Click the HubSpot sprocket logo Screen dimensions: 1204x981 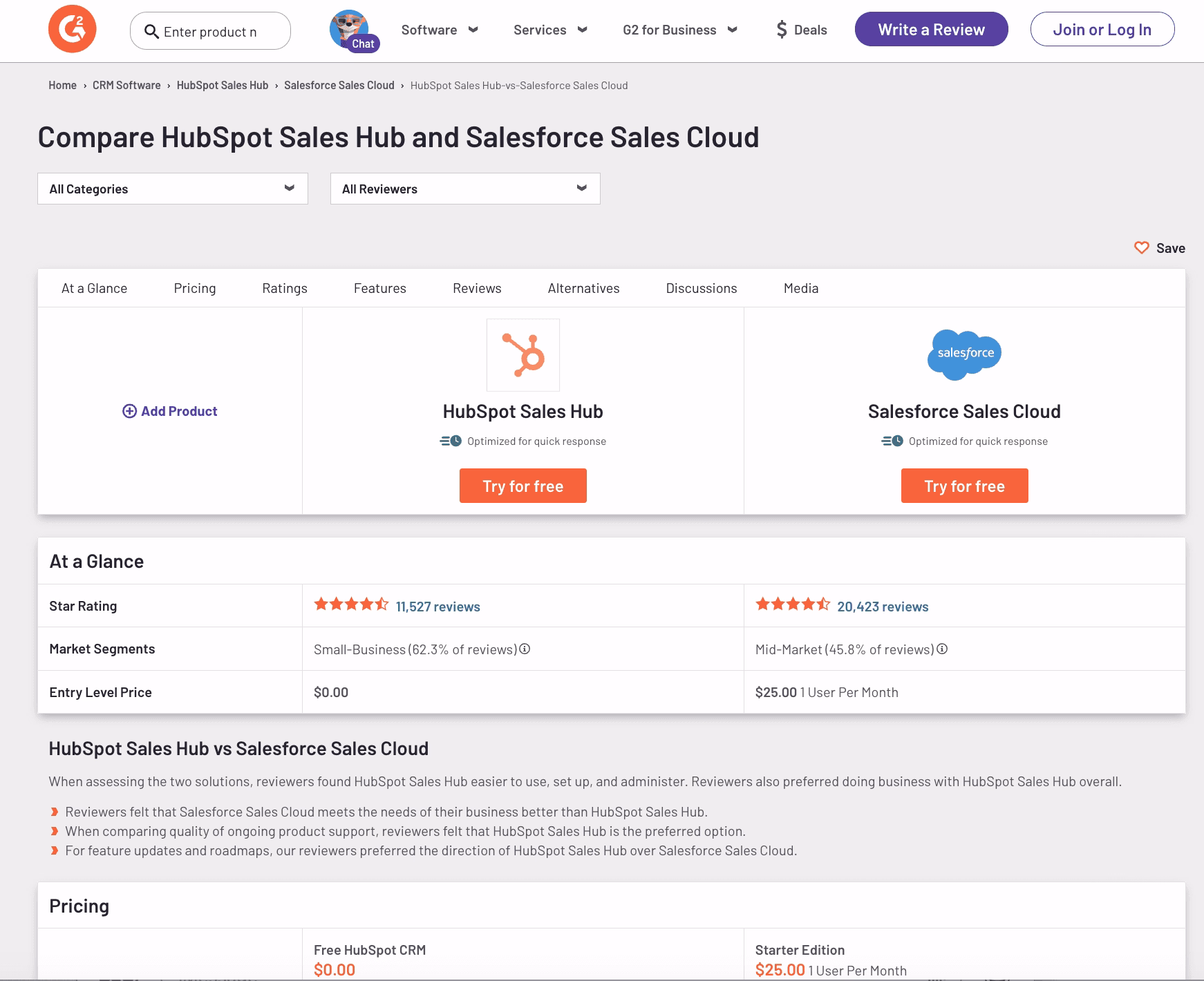tap(523, 355)
